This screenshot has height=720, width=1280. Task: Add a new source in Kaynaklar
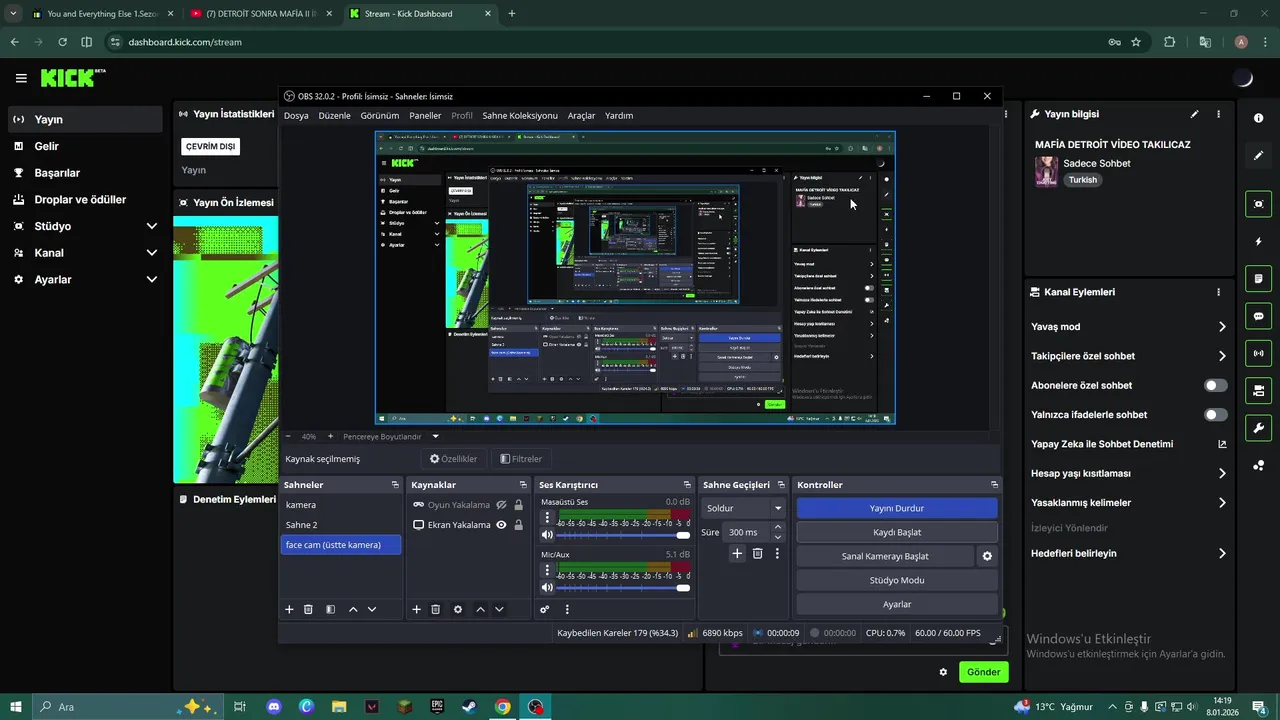pyautogui.click(x=416, y=609)
